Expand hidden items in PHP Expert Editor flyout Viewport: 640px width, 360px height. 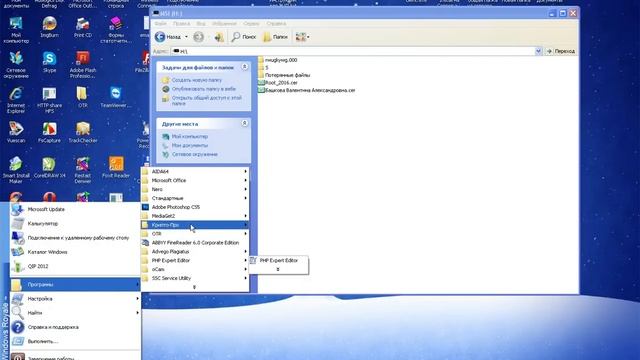click(278, 269)
